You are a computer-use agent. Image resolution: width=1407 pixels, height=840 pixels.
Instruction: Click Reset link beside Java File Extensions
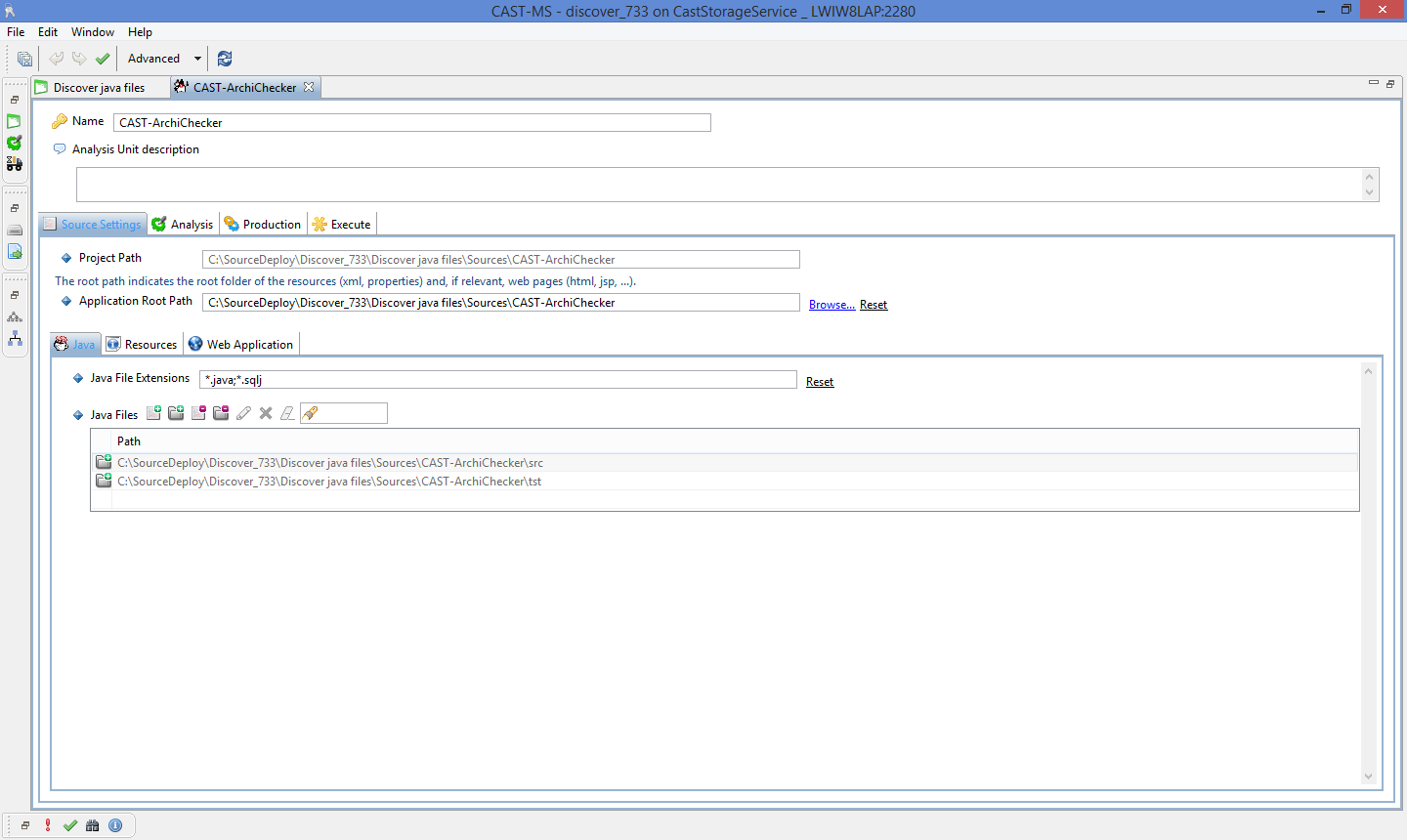(x=820, y=382)
